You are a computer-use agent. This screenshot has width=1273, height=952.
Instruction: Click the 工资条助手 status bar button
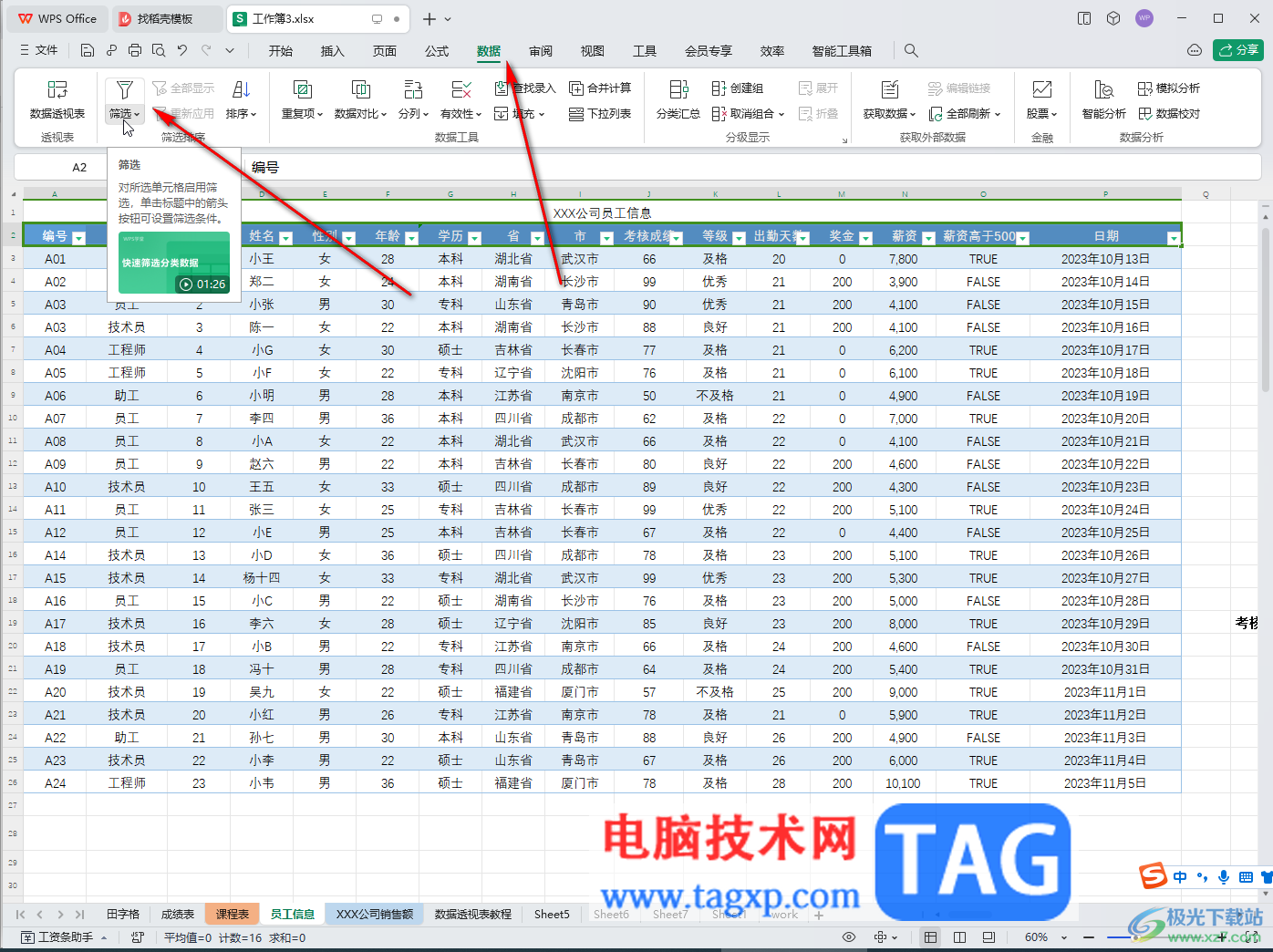coord(65,937)
